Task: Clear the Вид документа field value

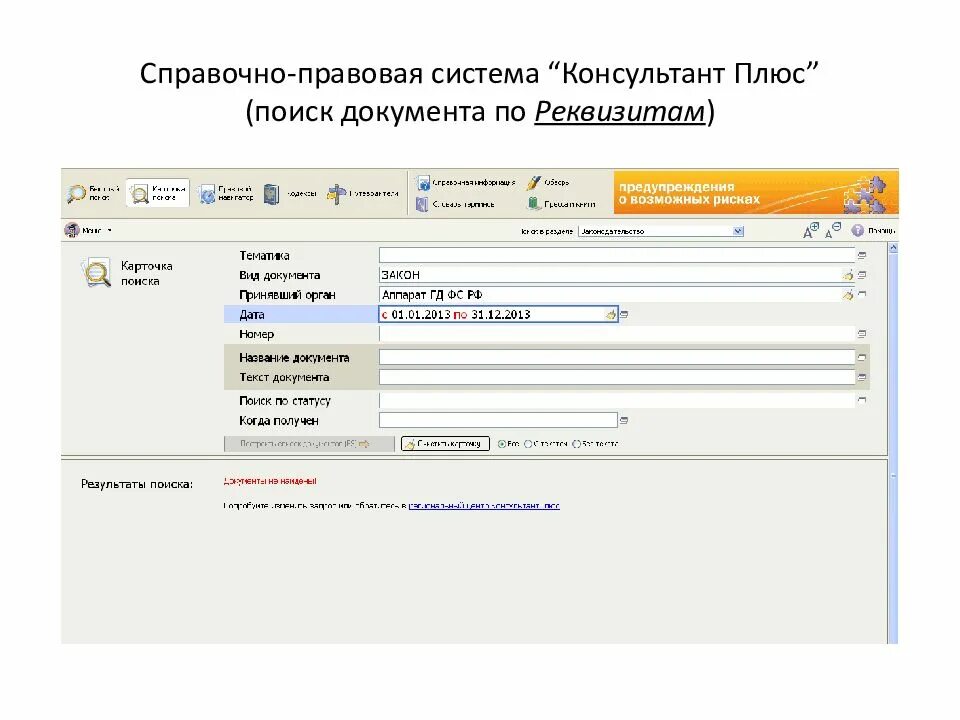Action: point(847,276)
